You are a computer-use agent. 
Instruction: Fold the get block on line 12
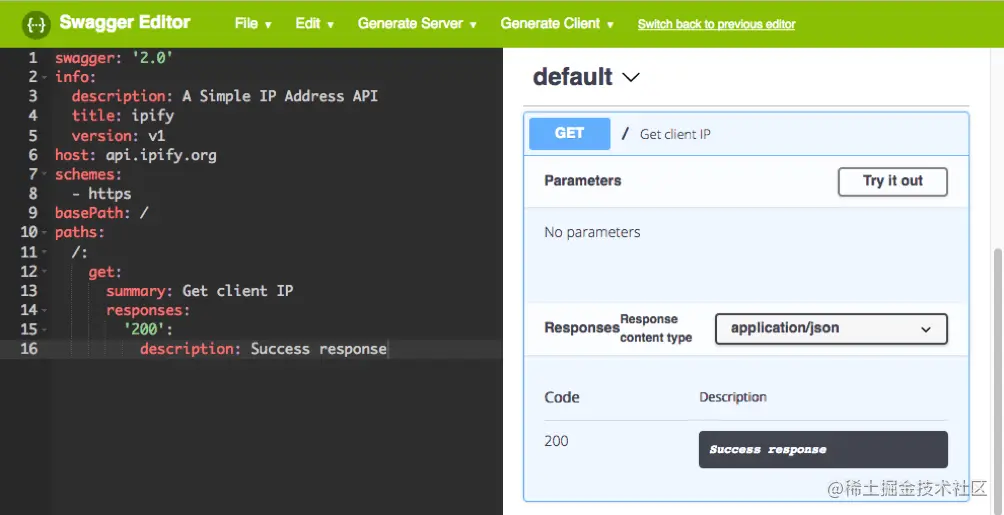45,272
